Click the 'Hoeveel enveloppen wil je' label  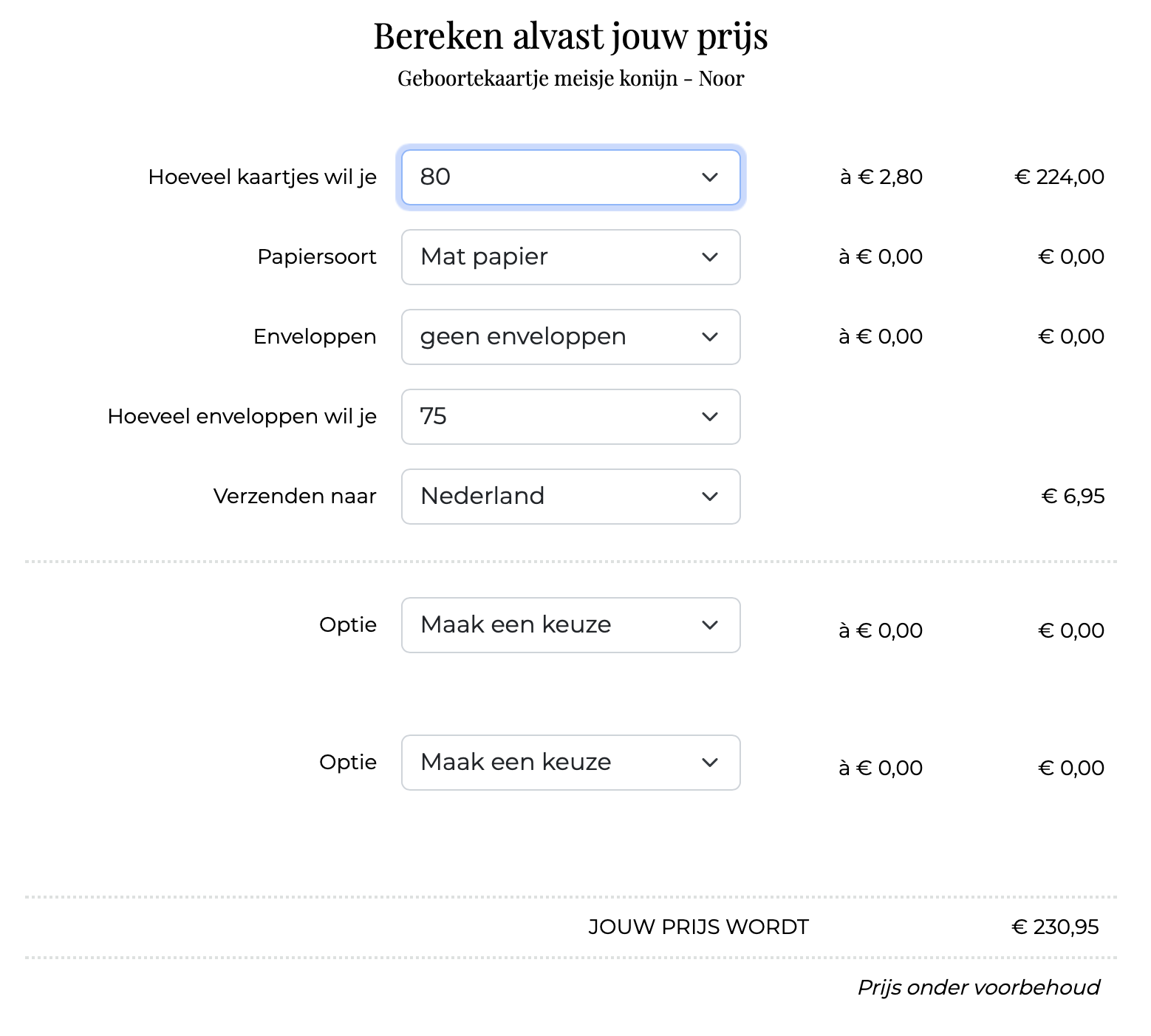click(242, 417)
